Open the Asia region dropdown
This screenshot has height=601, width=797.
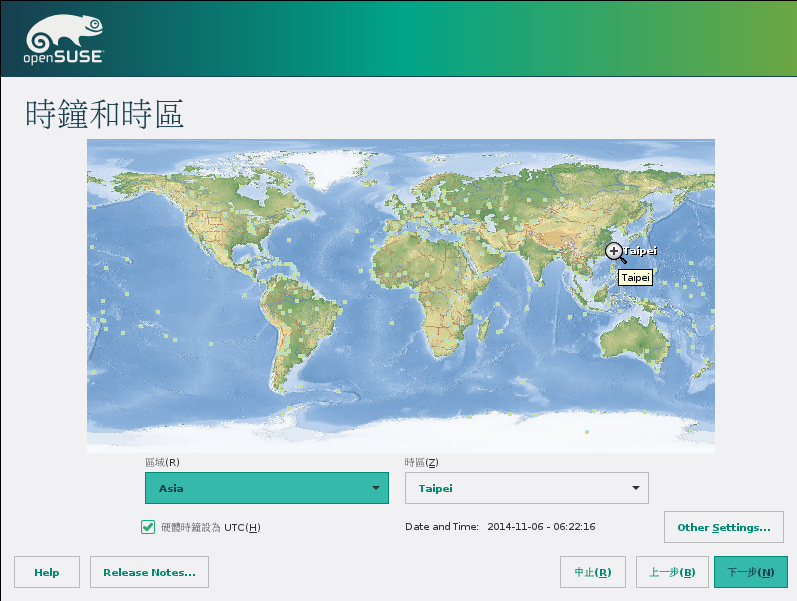coord(267,488)
